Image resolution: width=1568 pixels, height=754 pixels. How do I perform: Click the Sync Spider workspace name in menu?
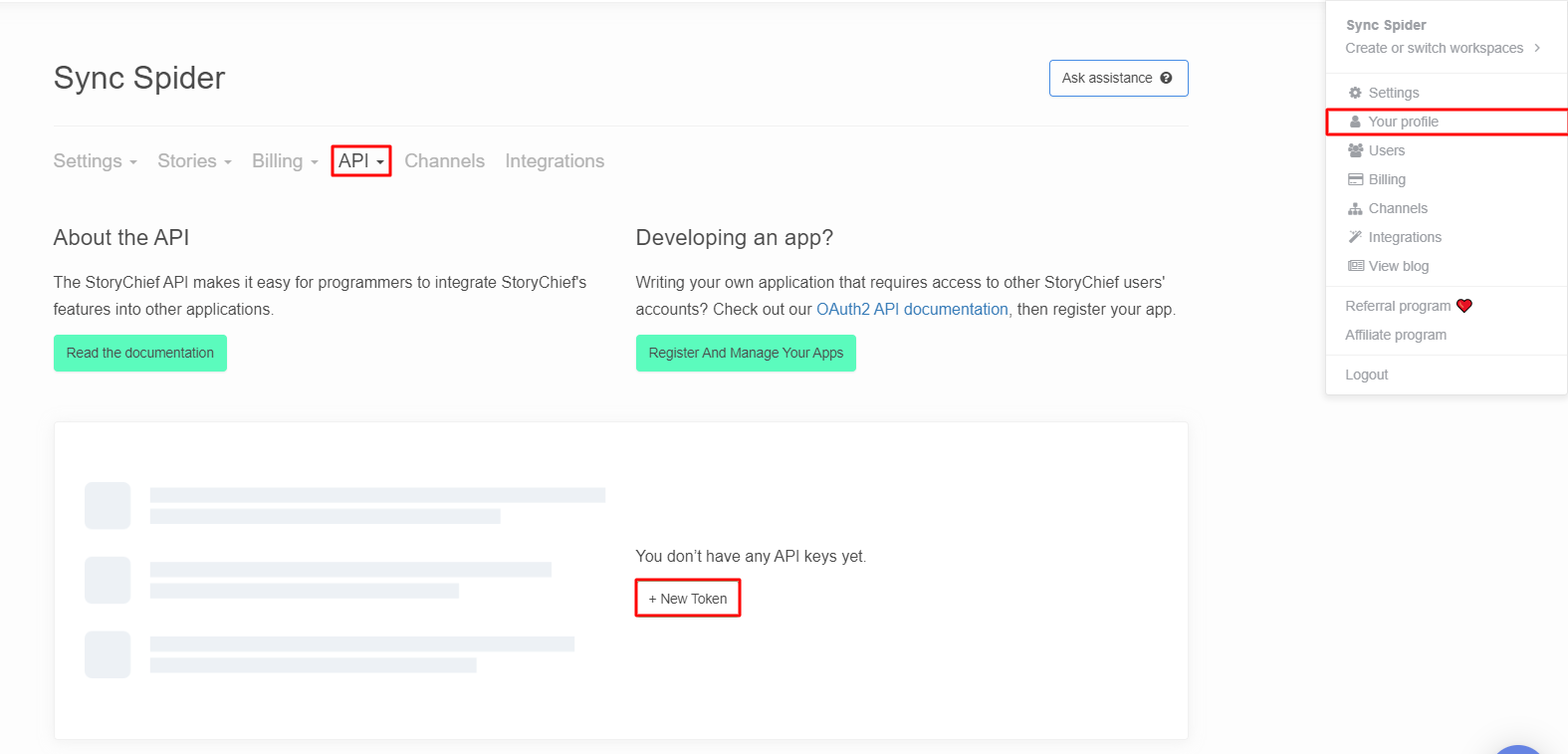1386,25
